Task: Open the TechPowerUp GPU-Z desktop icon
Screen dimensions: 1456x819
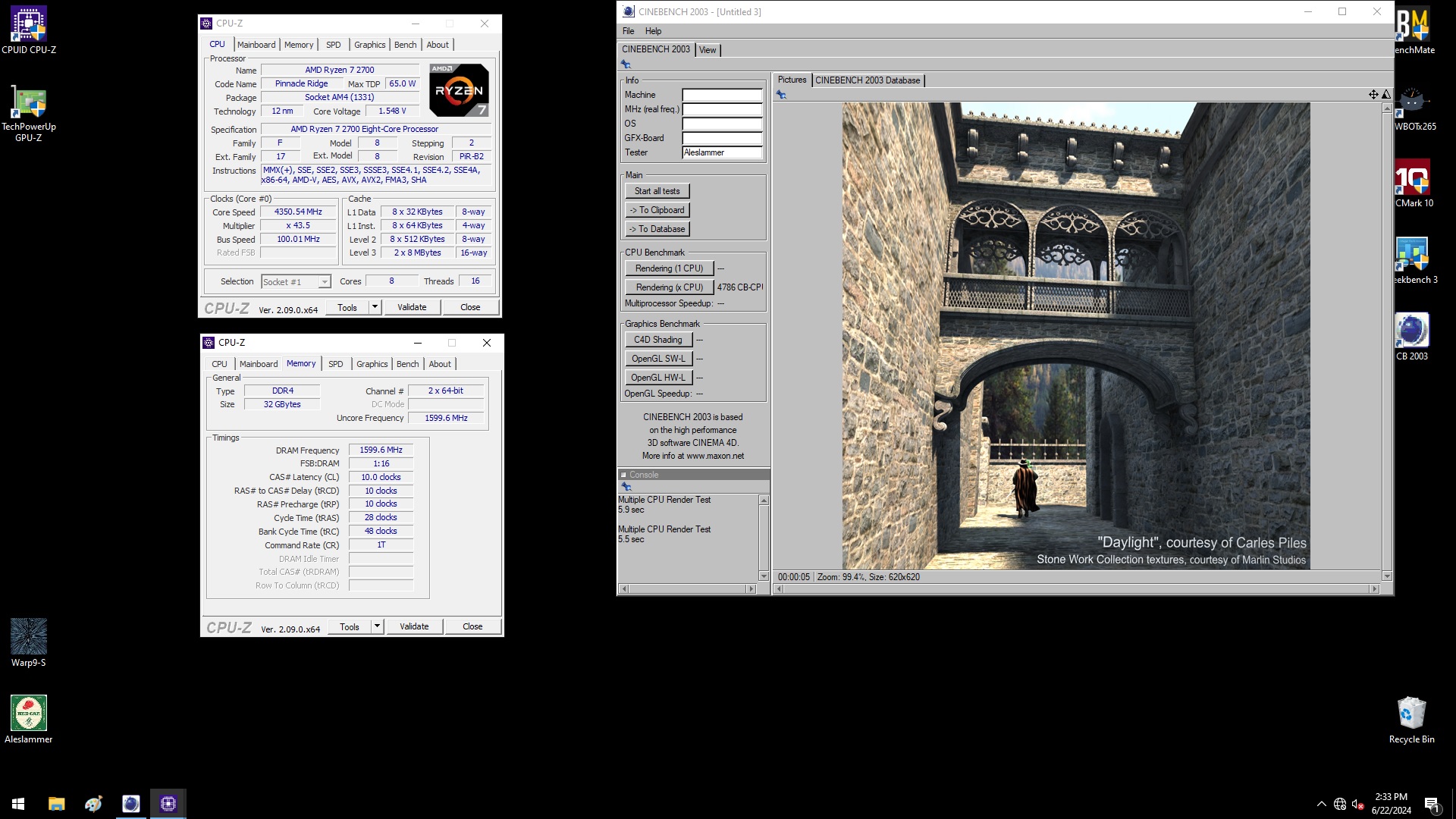Action: [x=29, y=113]
